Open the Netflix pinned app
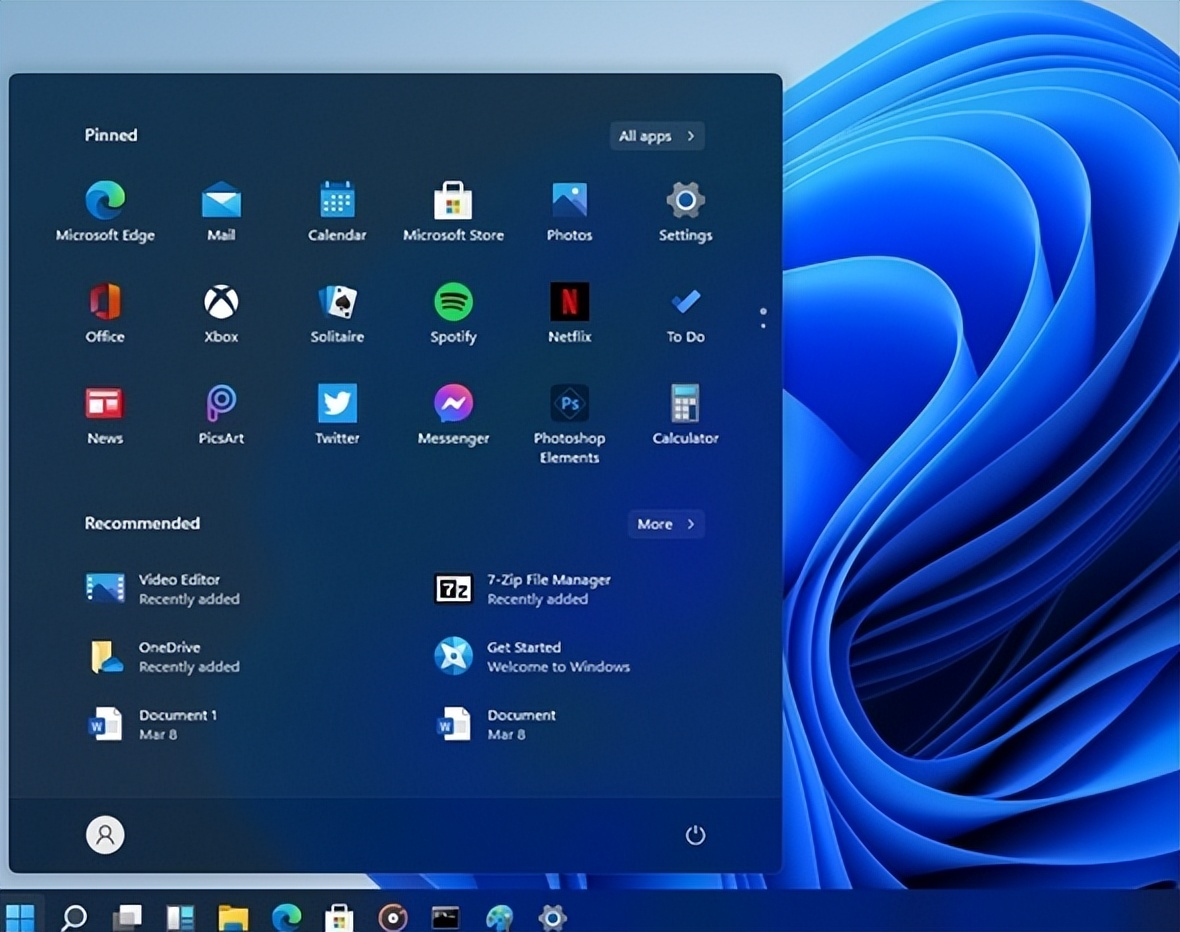1180x932 pixels. pos(569,303)
